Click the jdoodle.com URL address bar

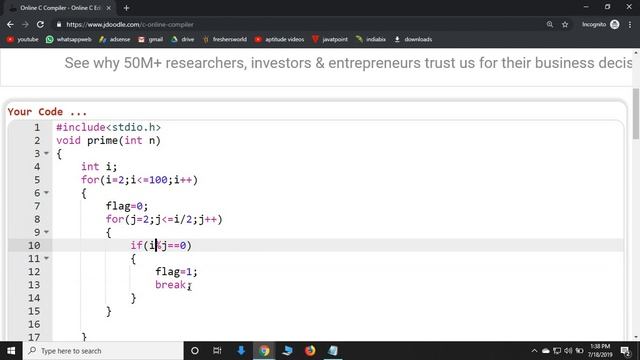298,24
